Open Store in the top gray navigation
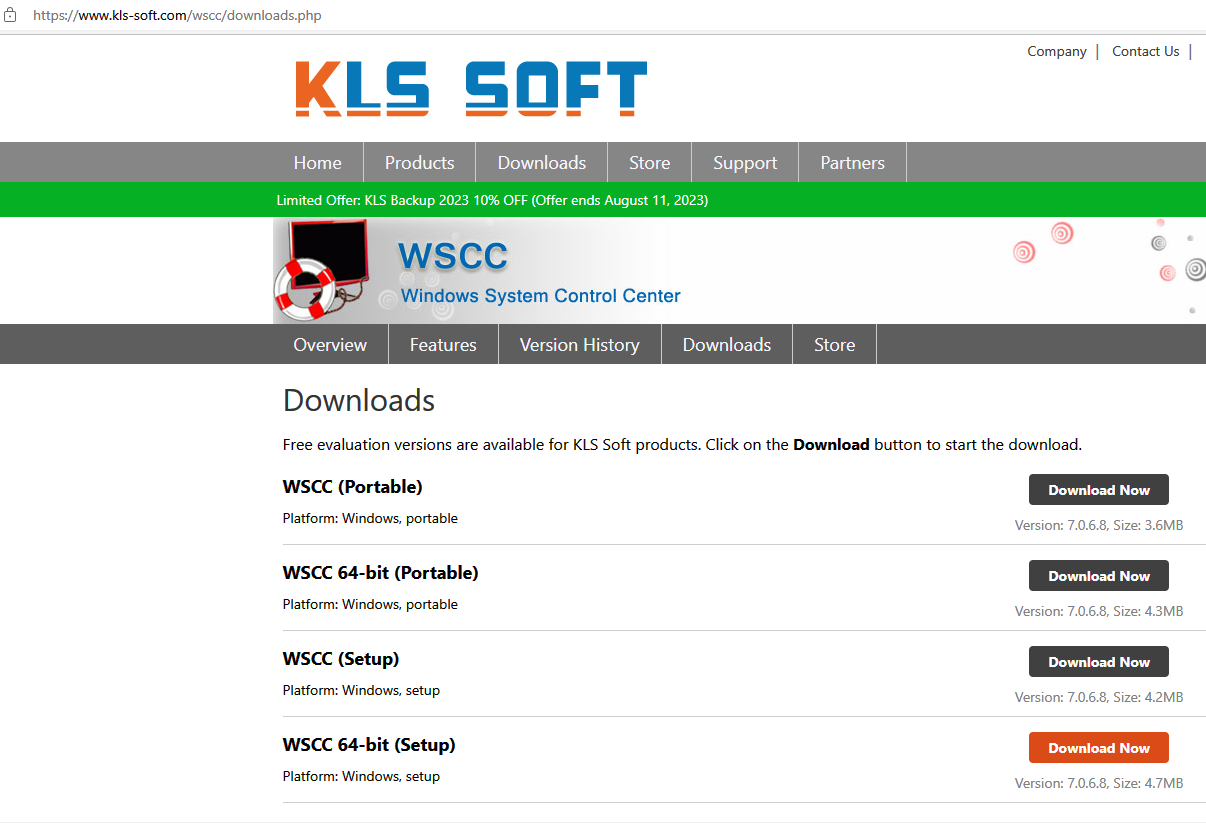This screenshot has height=823, width=1206. (649, 163)
